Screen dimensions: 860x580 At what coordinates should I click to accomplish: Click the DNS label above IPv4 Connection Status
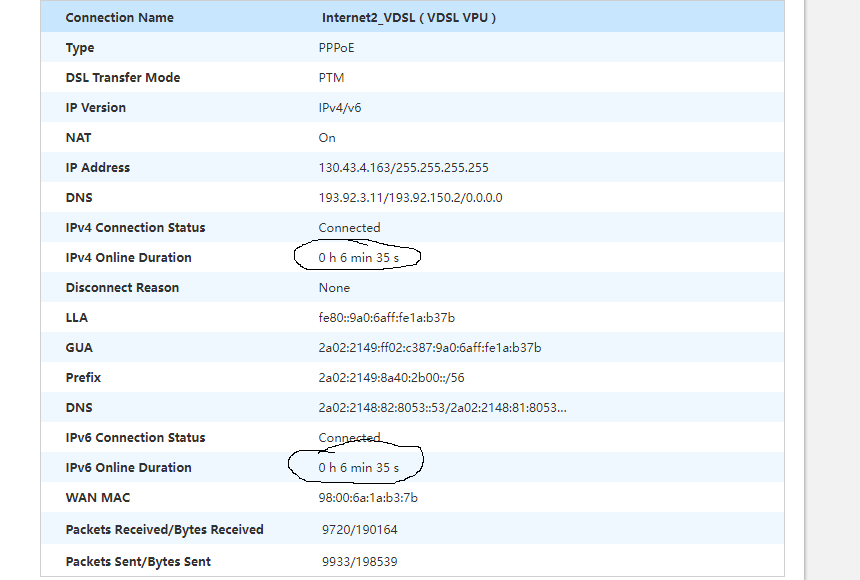79,198
